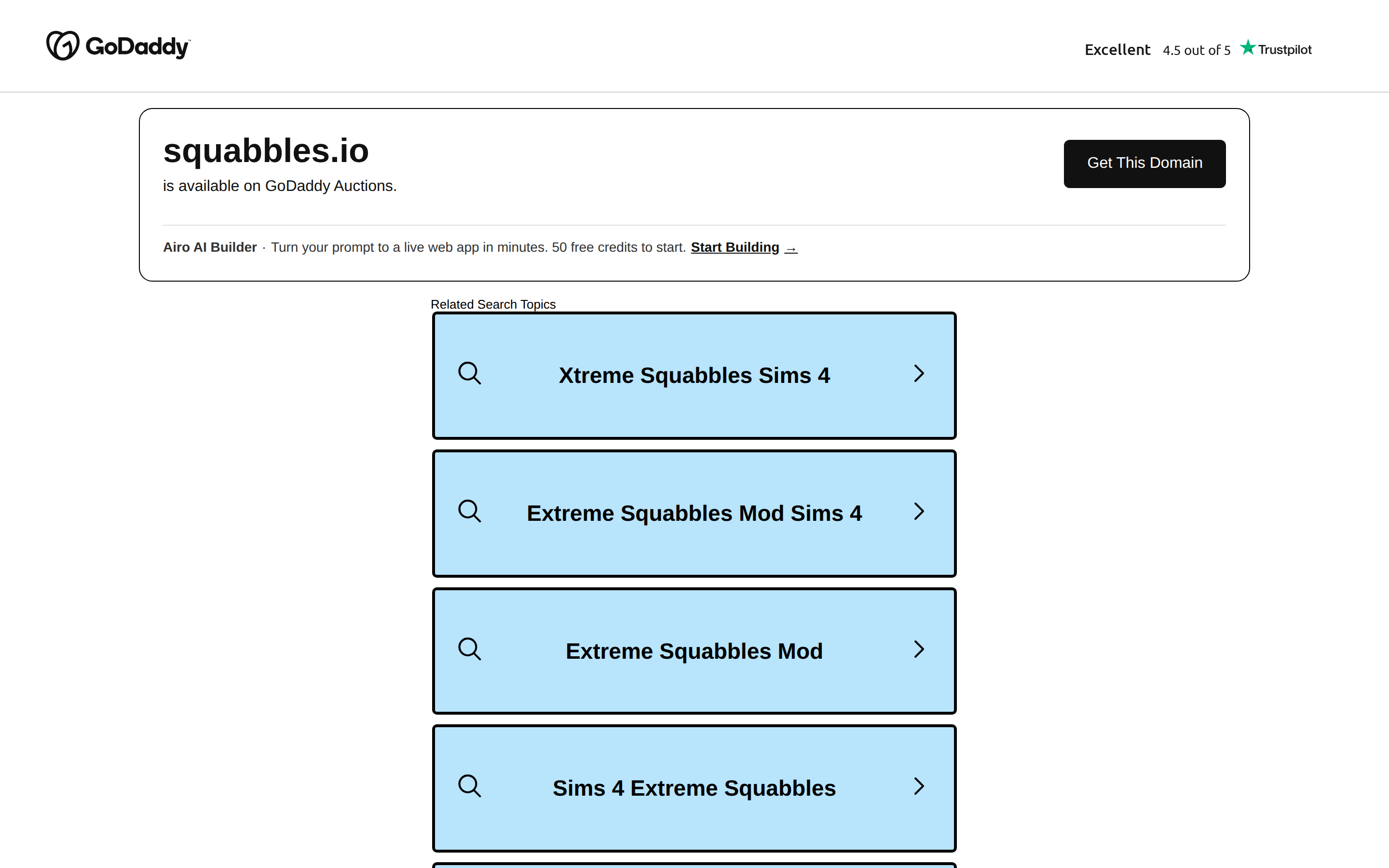Click search icon beside Extreme Squabbles Mod Sims 4

(469, 512)
